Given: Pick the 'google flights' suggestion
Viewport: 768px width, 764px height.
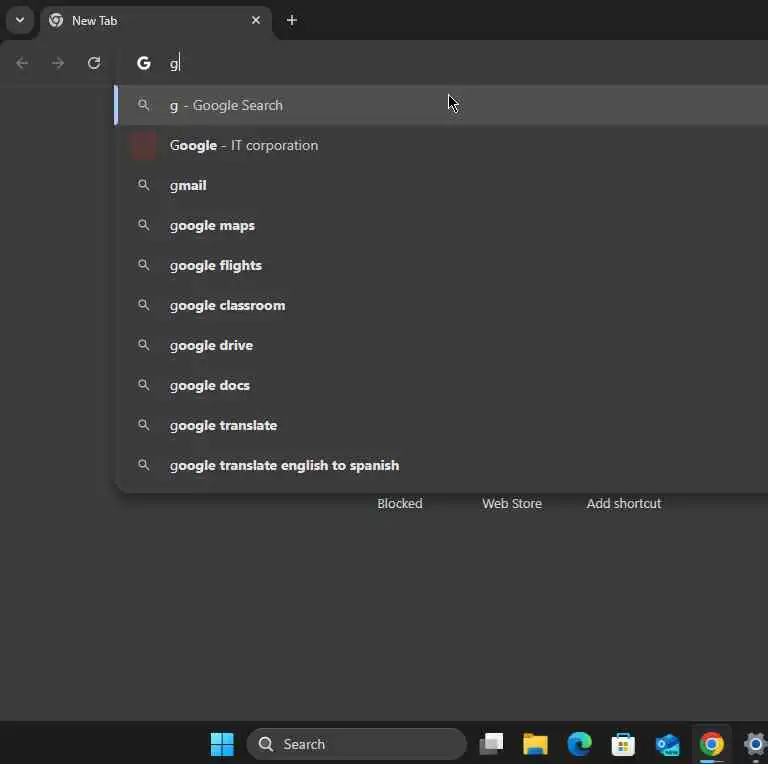Looking at the screenshot, I should (441, 265).
